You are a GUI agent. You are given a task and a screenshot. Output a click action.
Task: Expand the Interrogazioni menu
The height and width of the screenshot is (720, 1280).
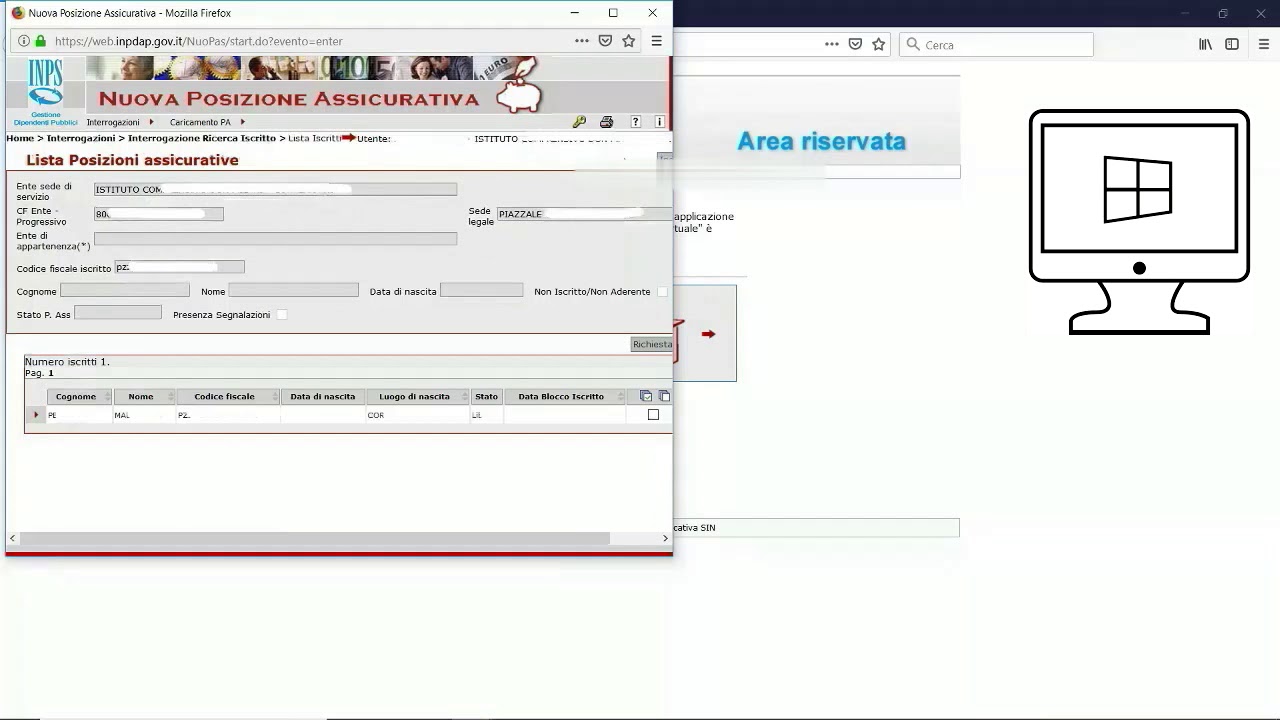(120, 122)
